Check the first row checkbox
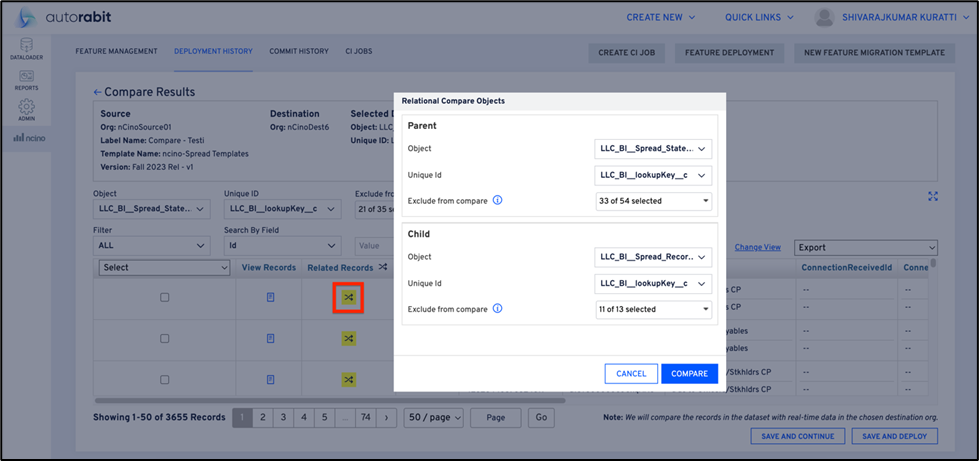This screenshot has width=979, height=461. coord(165,297)
